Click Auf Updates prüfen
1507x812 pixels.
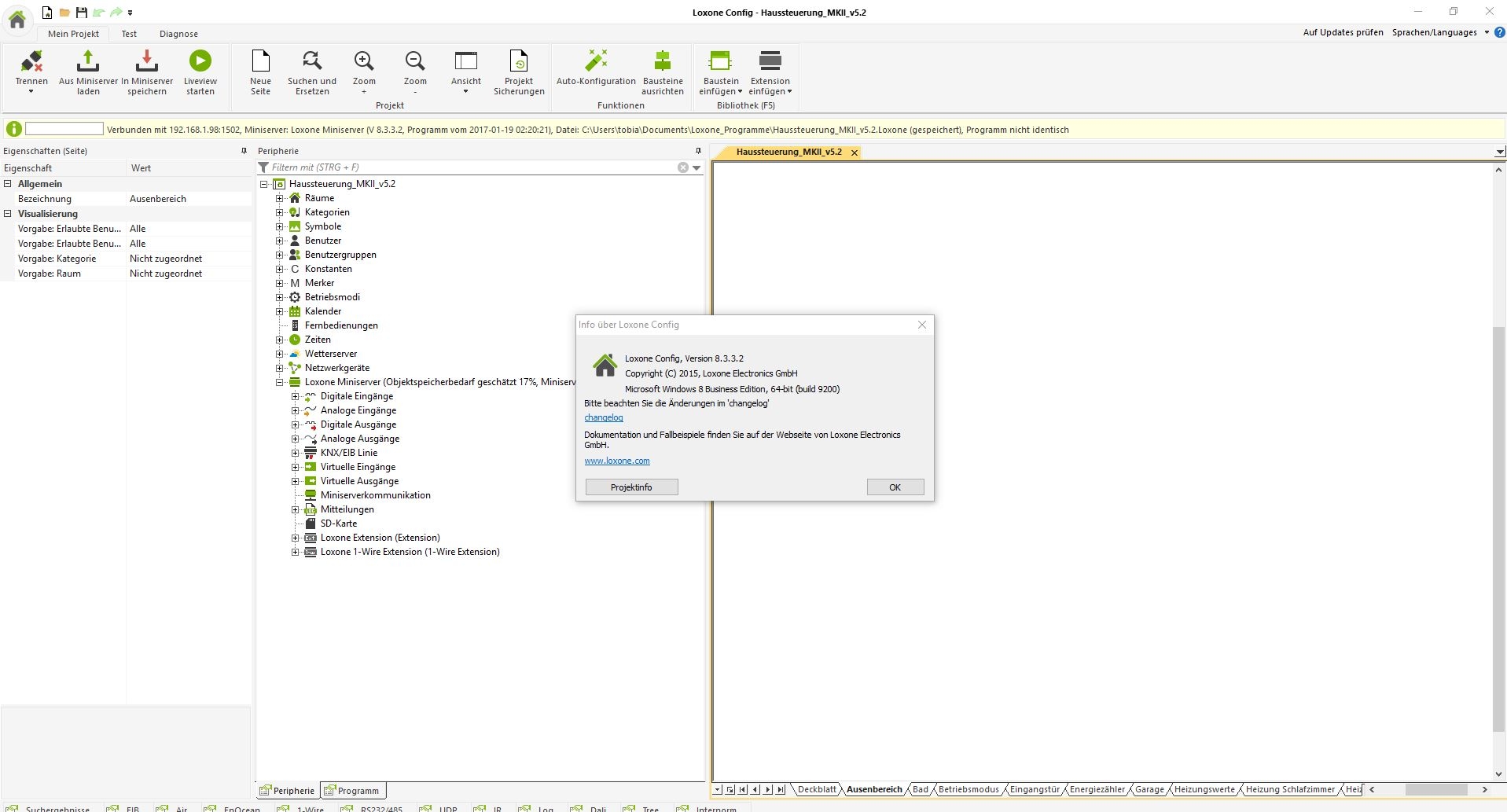(x=1343, y=32)
